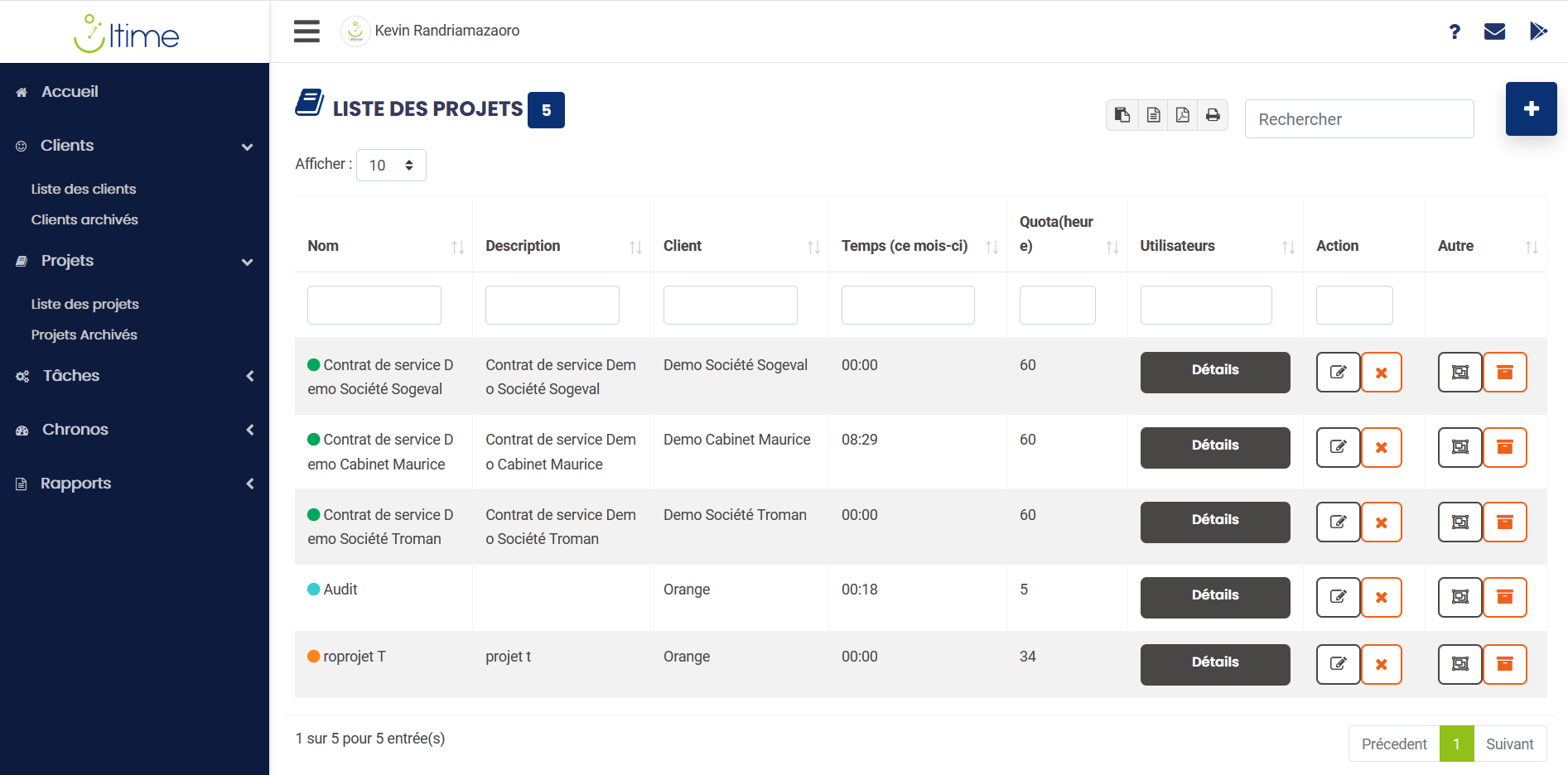Click the Suivant pagination link

tap(1509, 744)
